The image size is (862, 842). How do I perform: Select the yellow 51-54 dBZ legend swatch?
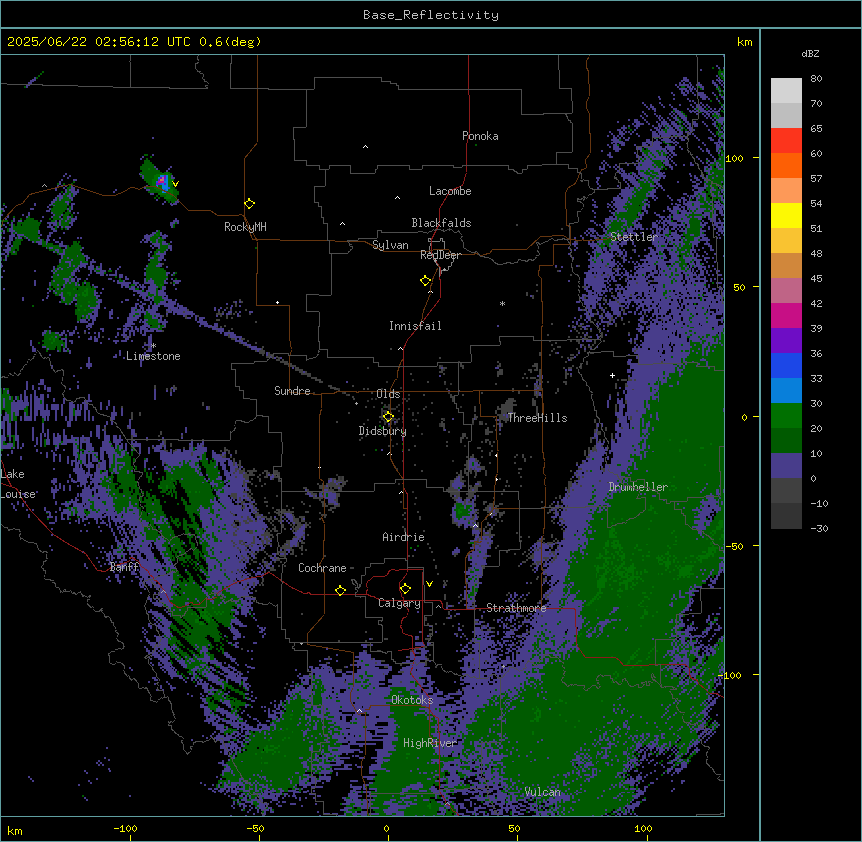click(x=786, y=215)
